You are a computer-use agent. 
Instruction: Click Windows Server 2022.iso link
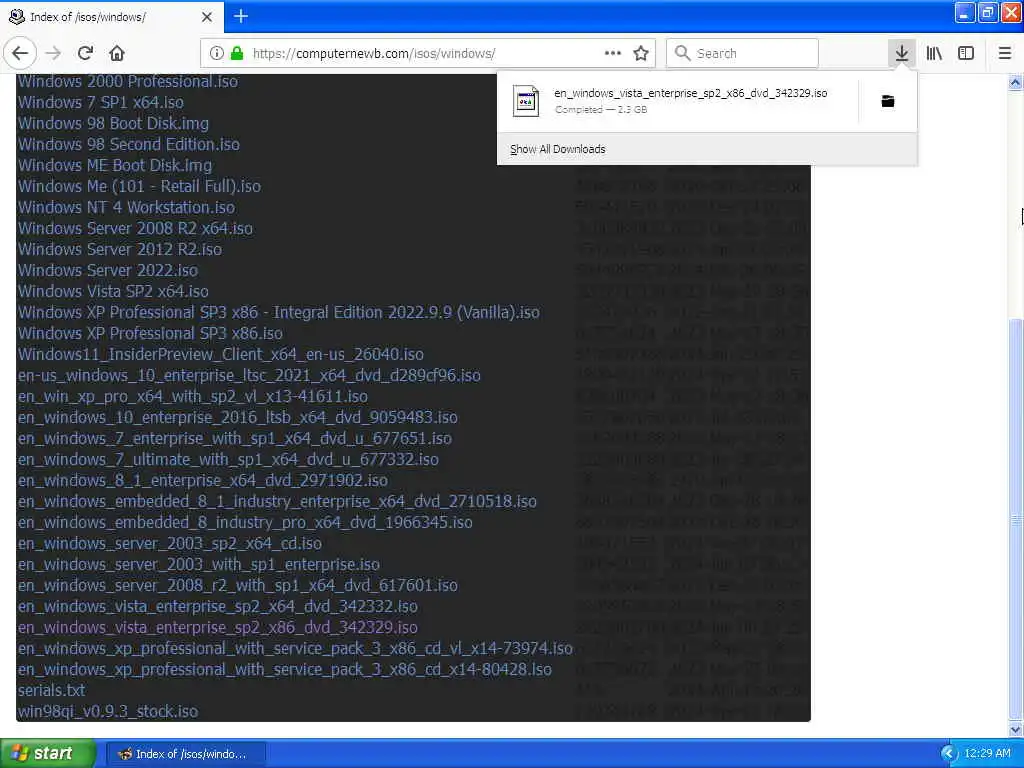coord(108,270)
